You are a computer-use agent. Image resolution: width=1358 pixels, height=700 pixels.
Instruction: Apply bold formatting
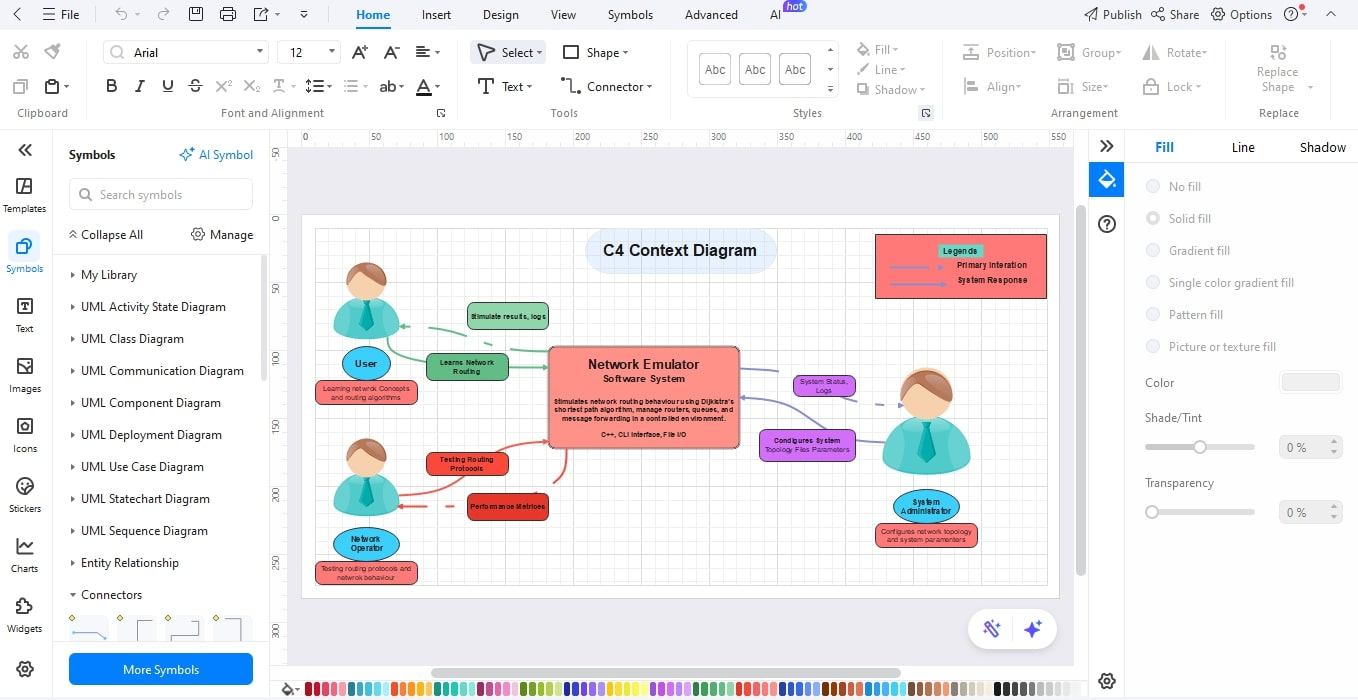coord(111,85)
